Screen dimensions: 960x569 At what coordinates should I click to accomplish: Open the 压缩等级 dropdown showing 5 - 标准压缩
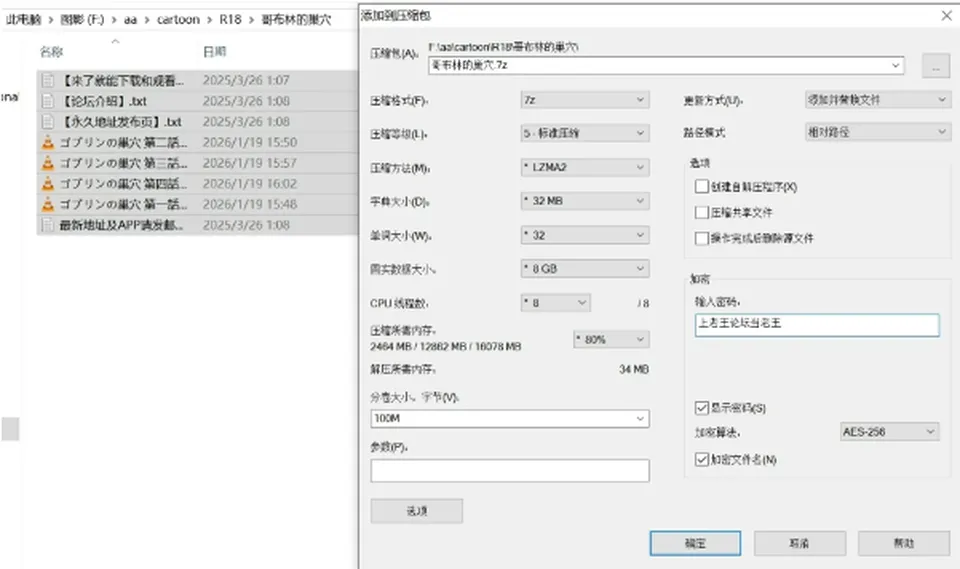[585, 133]
